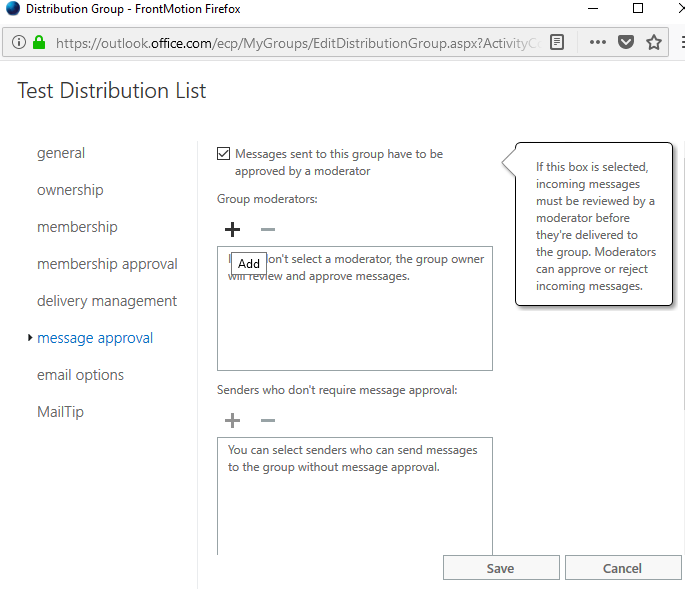685x589 pixels.
Task: Click the Remove moderator minus icon
Action: coord(267,230)
